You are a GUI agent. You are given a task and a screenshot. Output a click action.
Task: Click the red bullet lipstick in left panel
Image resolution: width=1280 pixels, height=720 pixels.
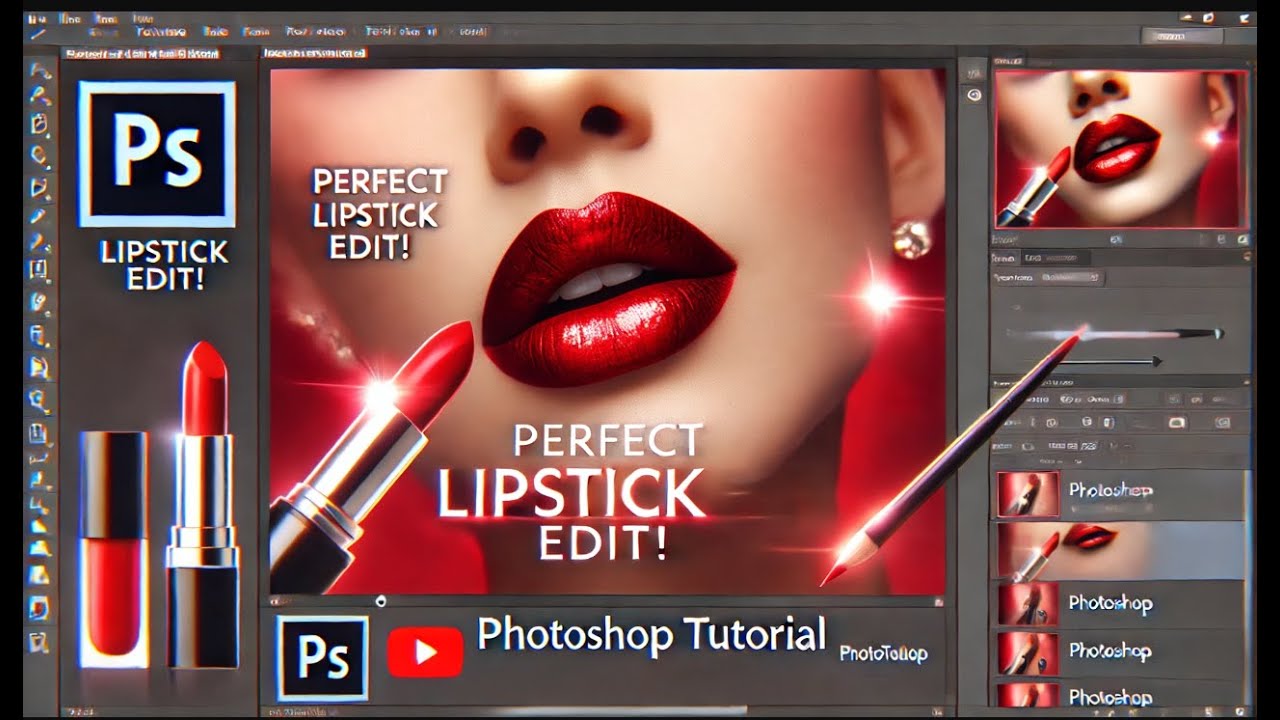pyautogui.click(x=203, y=504)
